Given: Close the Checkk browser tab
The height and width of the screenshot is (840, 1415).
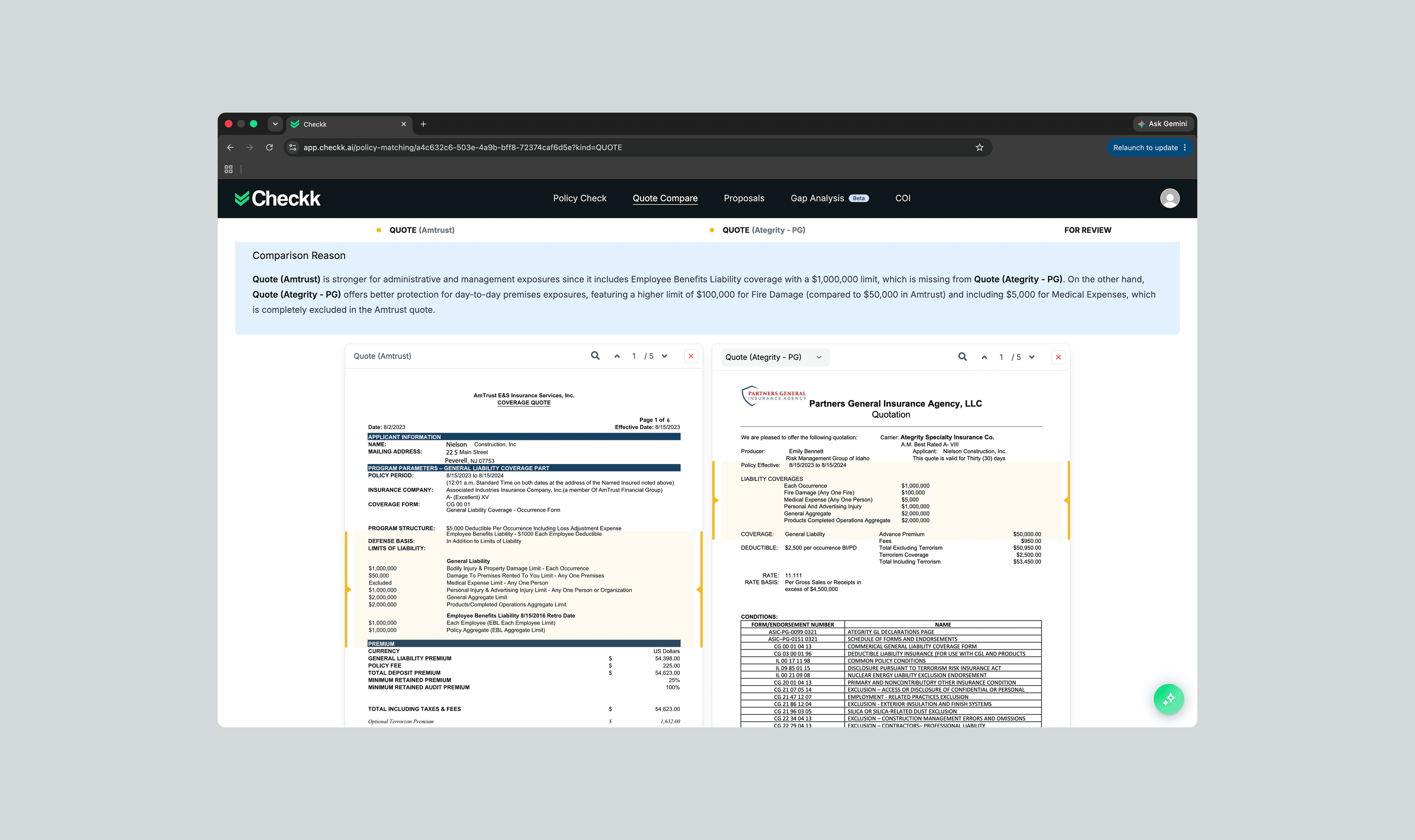Looking at the screenshot, I should pyautogui.click(x=403, y=124).
